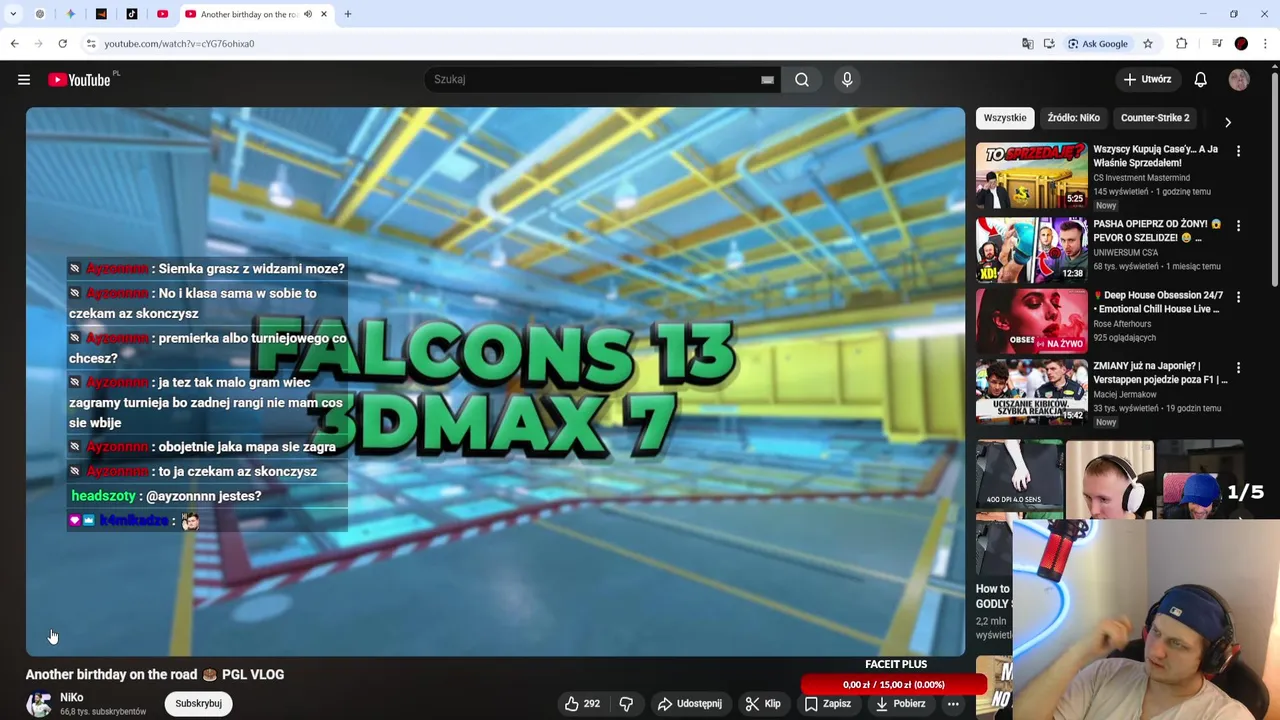Click the 'Zapisz' save button
This screenshot has height=720, width=1280.
(828, 704)
